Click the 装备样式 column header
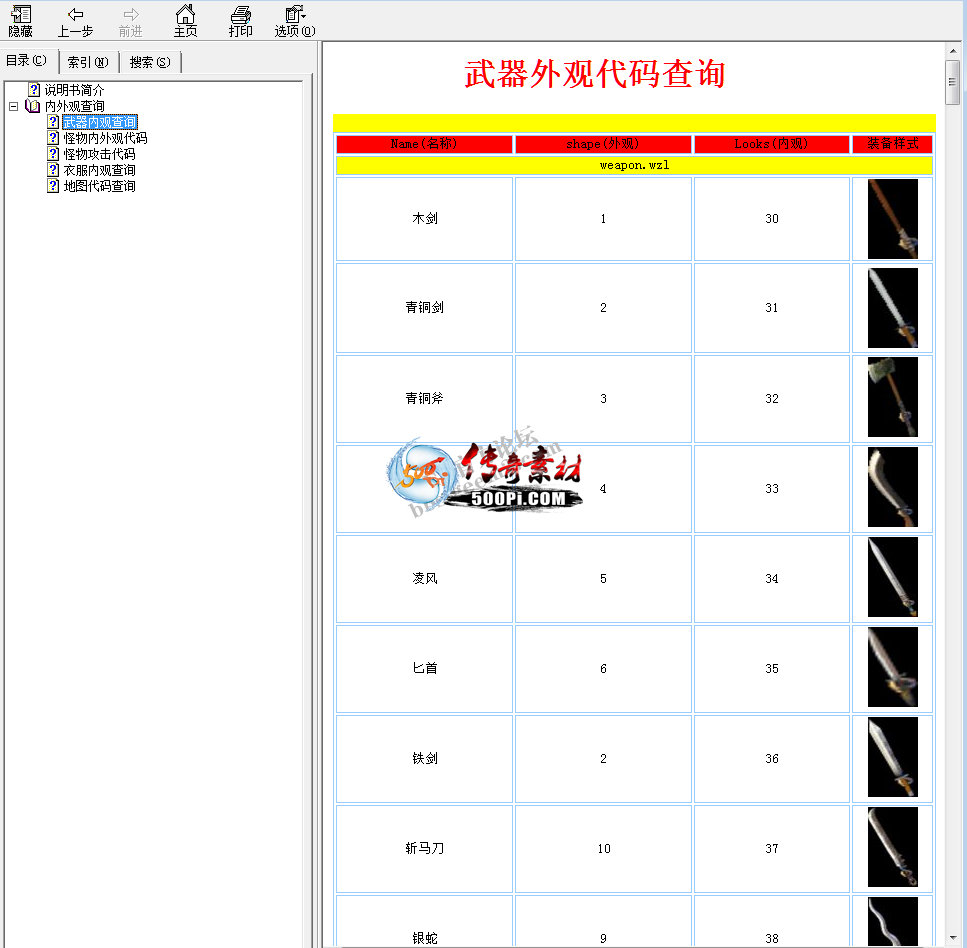This screenshot has width=967, height=948. tap(892, 144)
